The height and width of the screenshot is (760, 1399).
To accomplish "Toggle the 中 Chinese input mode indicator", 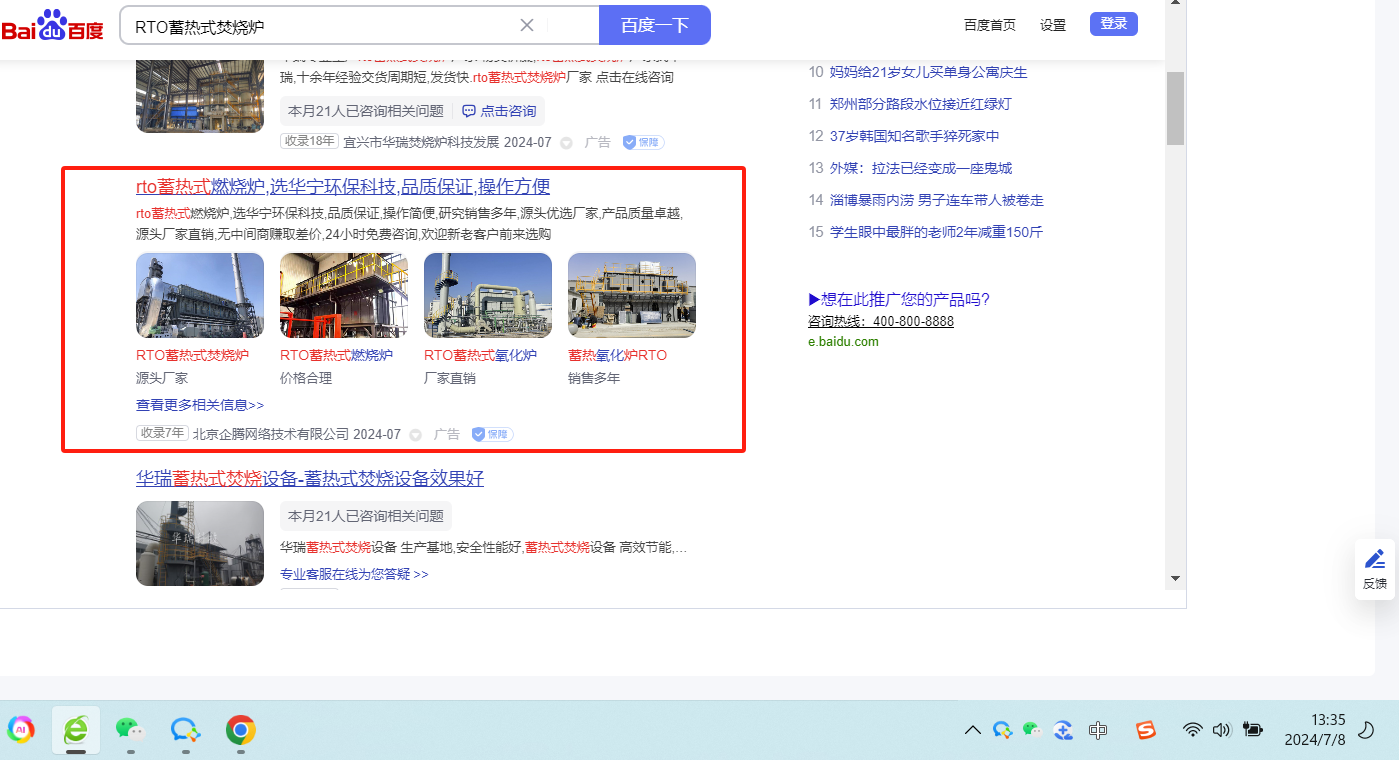I will point(1098,730).
